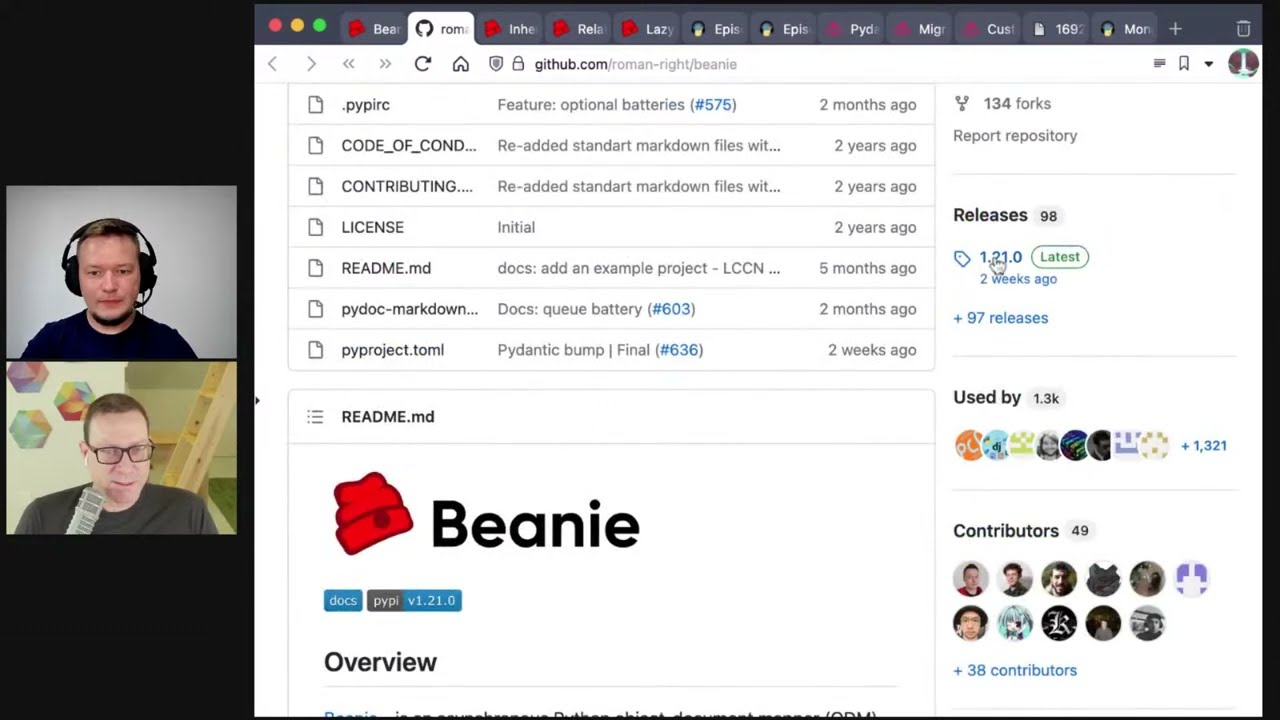Click the pypi v1.21.0 badge
This screenshot has height=720, width=1280.
[x=413, y=600]
